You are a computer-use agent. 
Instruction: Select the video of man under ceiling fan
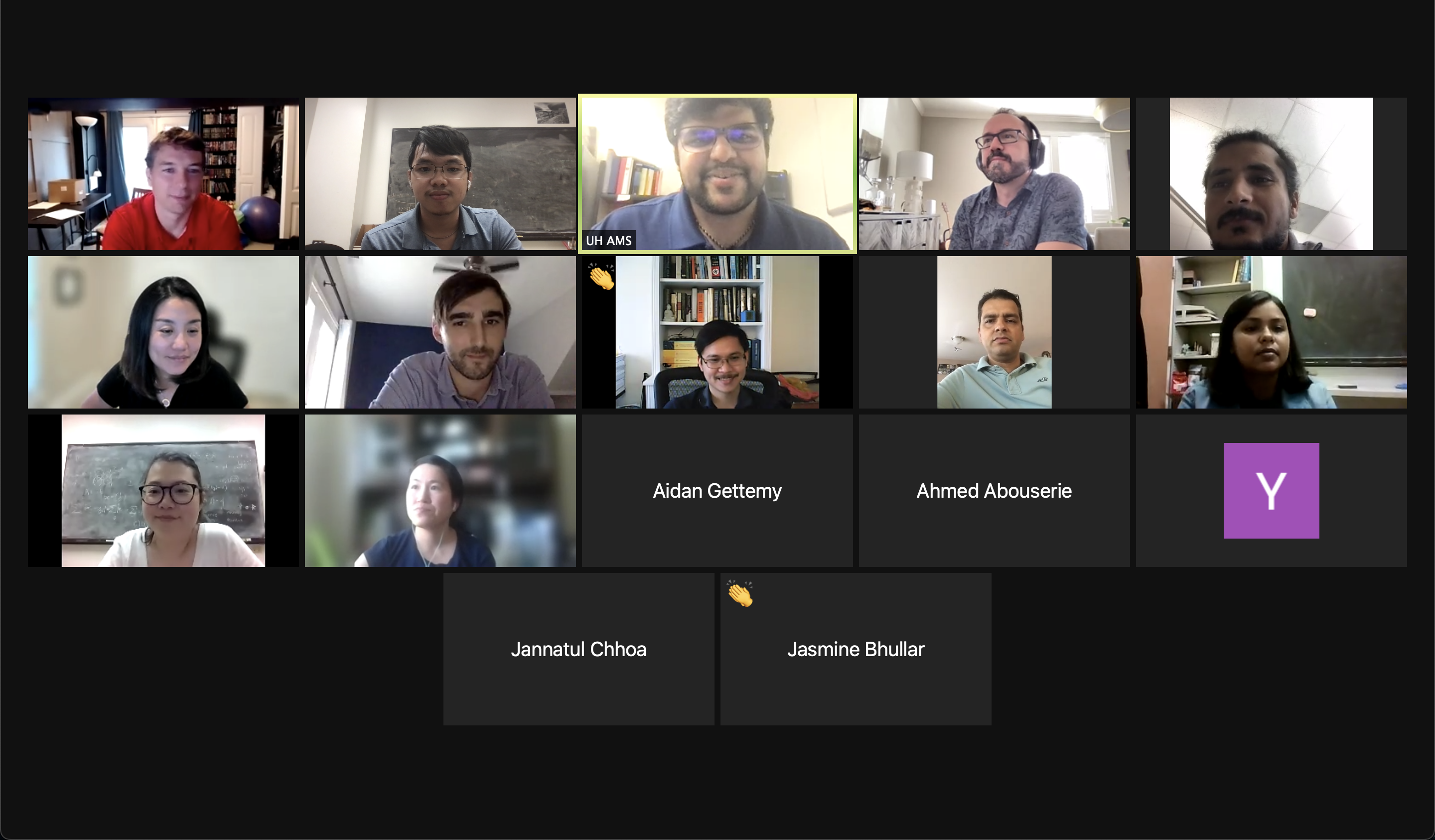440,332
